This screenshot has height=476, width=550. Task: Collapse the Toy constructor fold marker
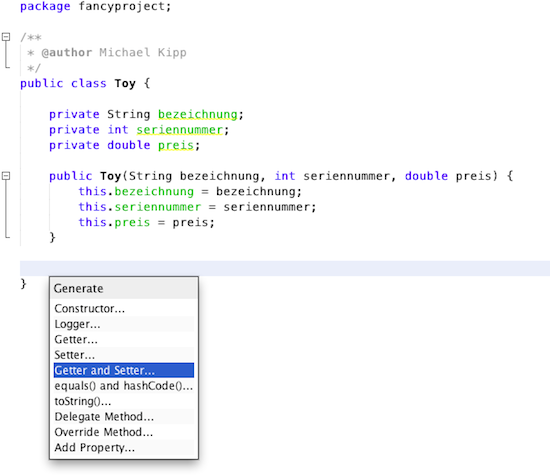tap(6, 176)
